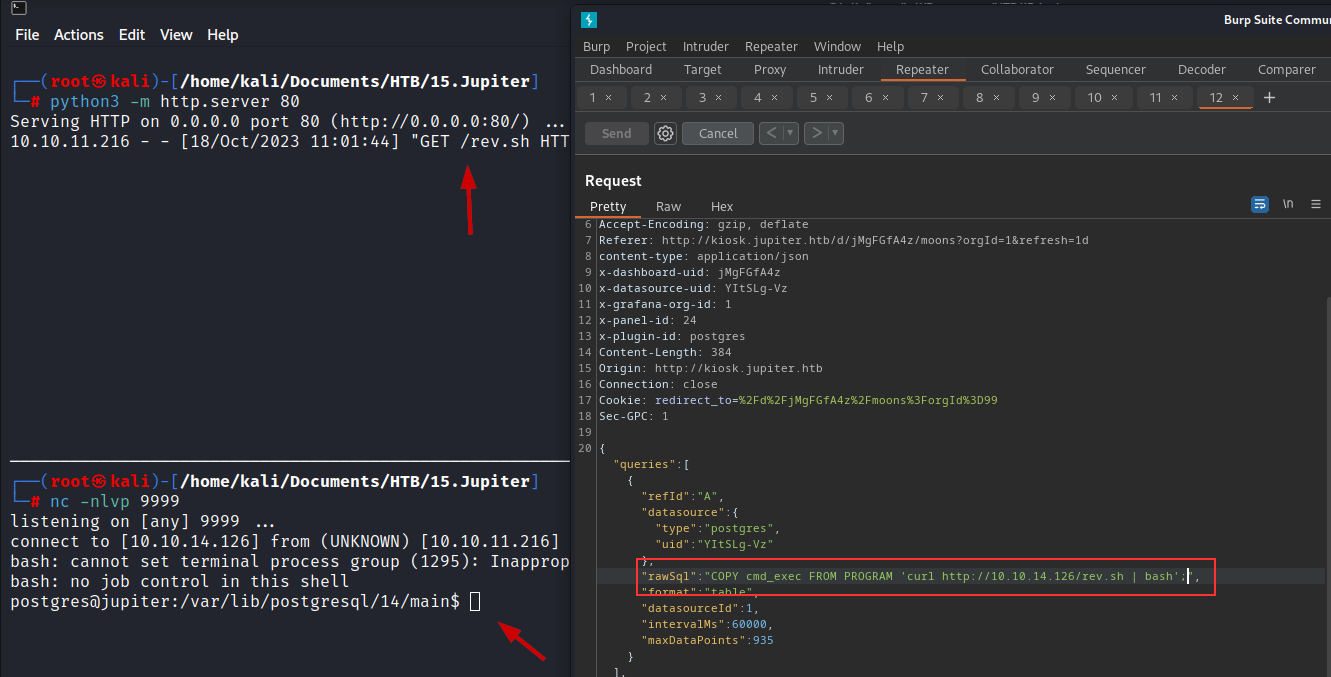Close Repeater tab 6
The width and height of the screenshot is (1331, 677).
(885, 98)
